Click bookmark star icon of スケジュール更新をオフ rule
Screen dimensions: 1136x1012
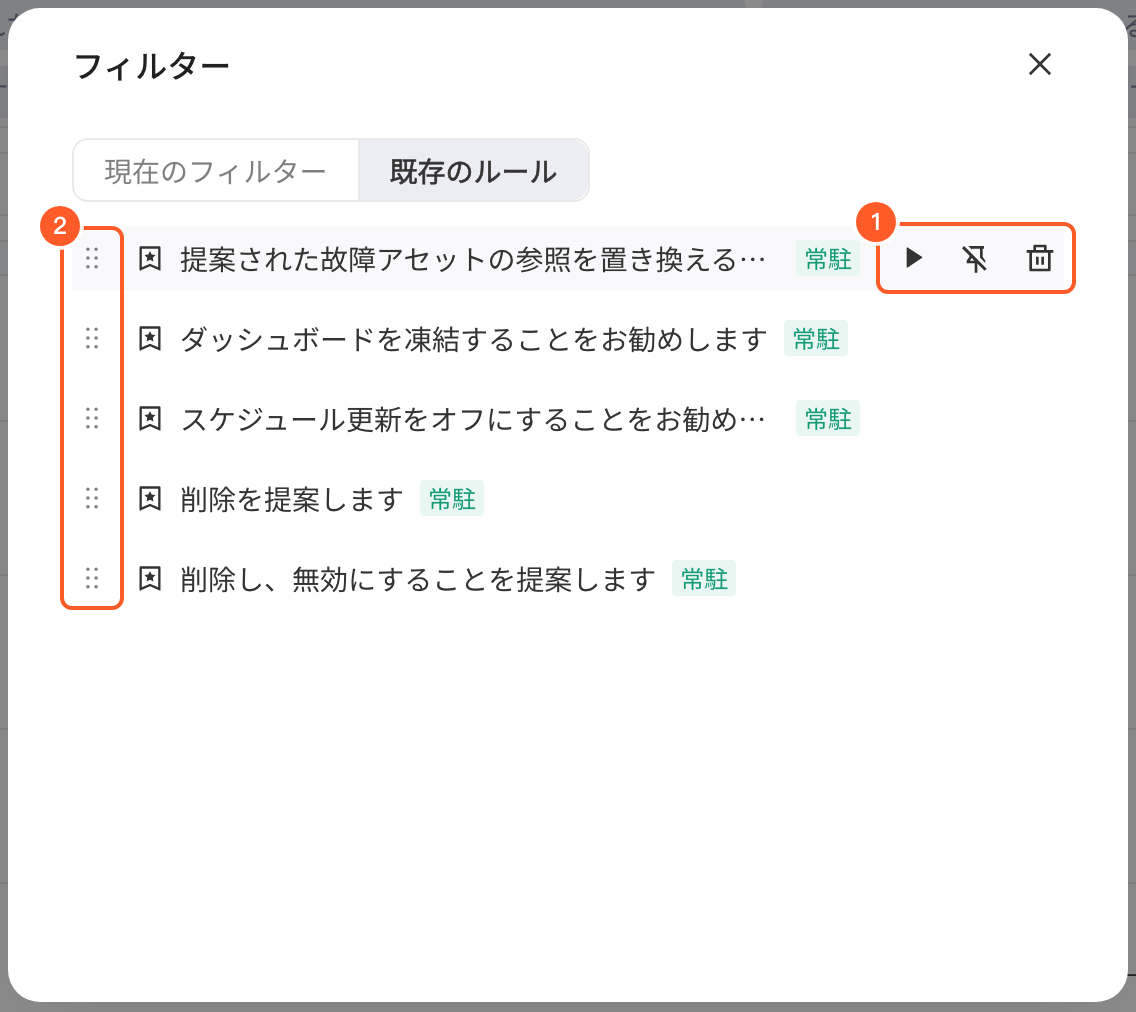pyautogui.click(x=150, y=418)
